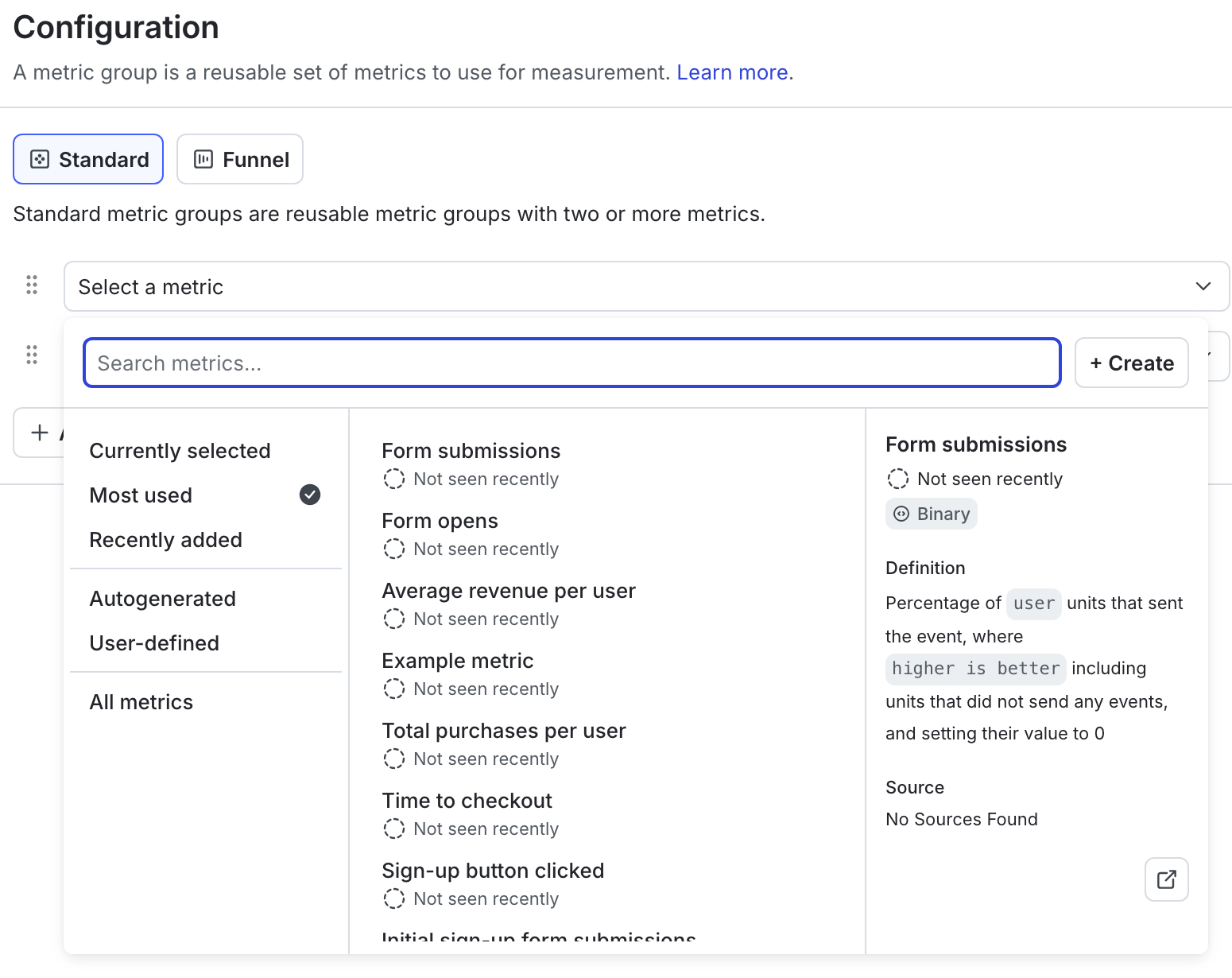Open Form submissions via the external link icon

(x=1166, y=879)
